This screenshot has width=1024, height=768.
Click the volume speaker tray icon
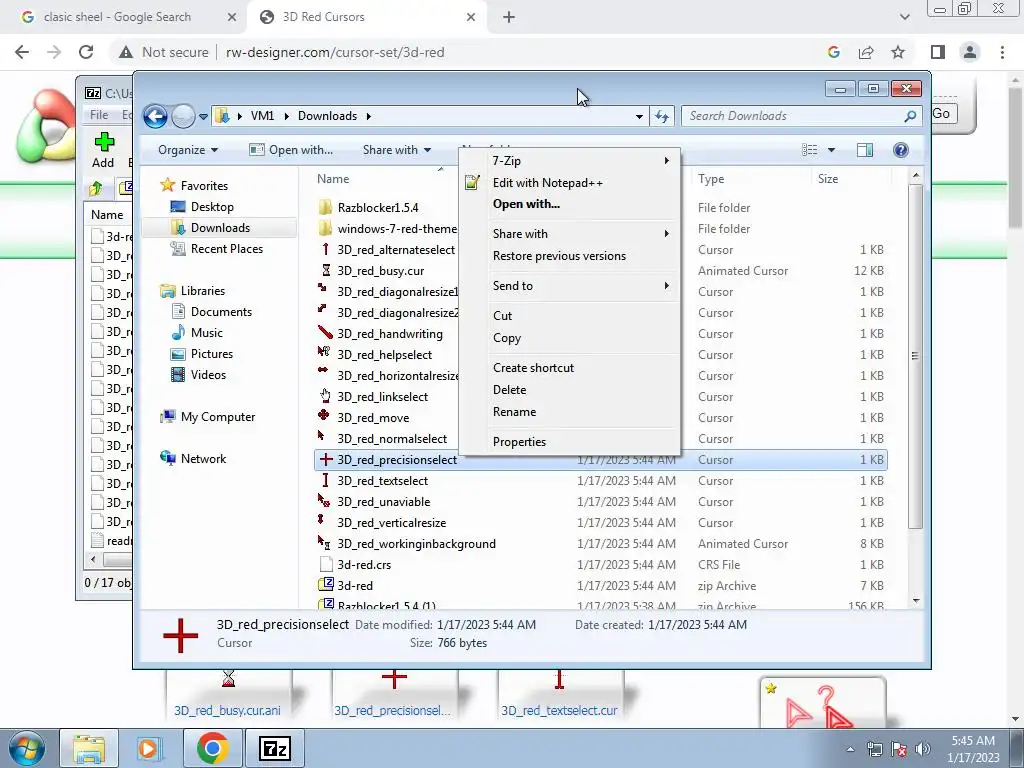(923, 749)
